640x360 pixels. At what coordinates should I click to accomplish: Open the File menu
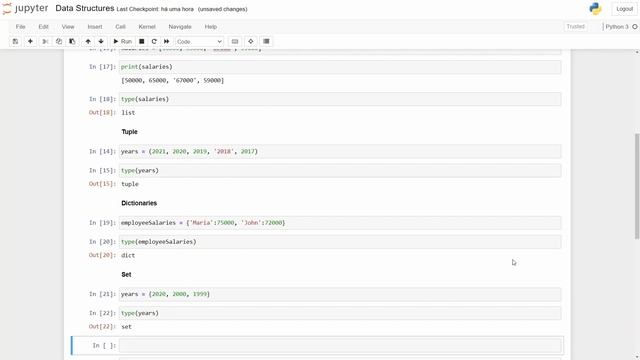point(20,27)
